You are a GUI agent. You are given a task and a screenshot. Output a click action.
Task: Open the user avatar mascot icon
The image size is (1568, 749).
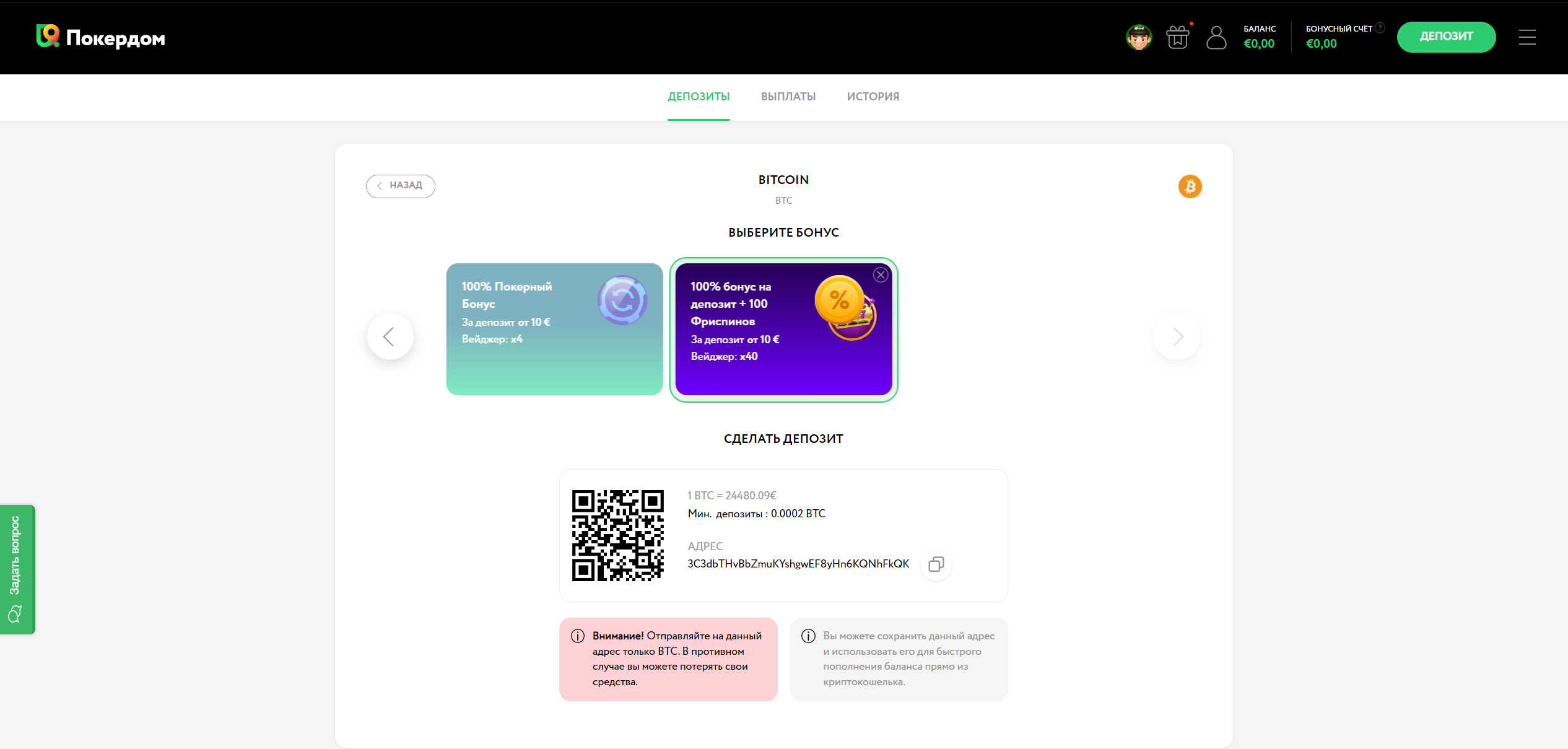(x=1139, y=38)
